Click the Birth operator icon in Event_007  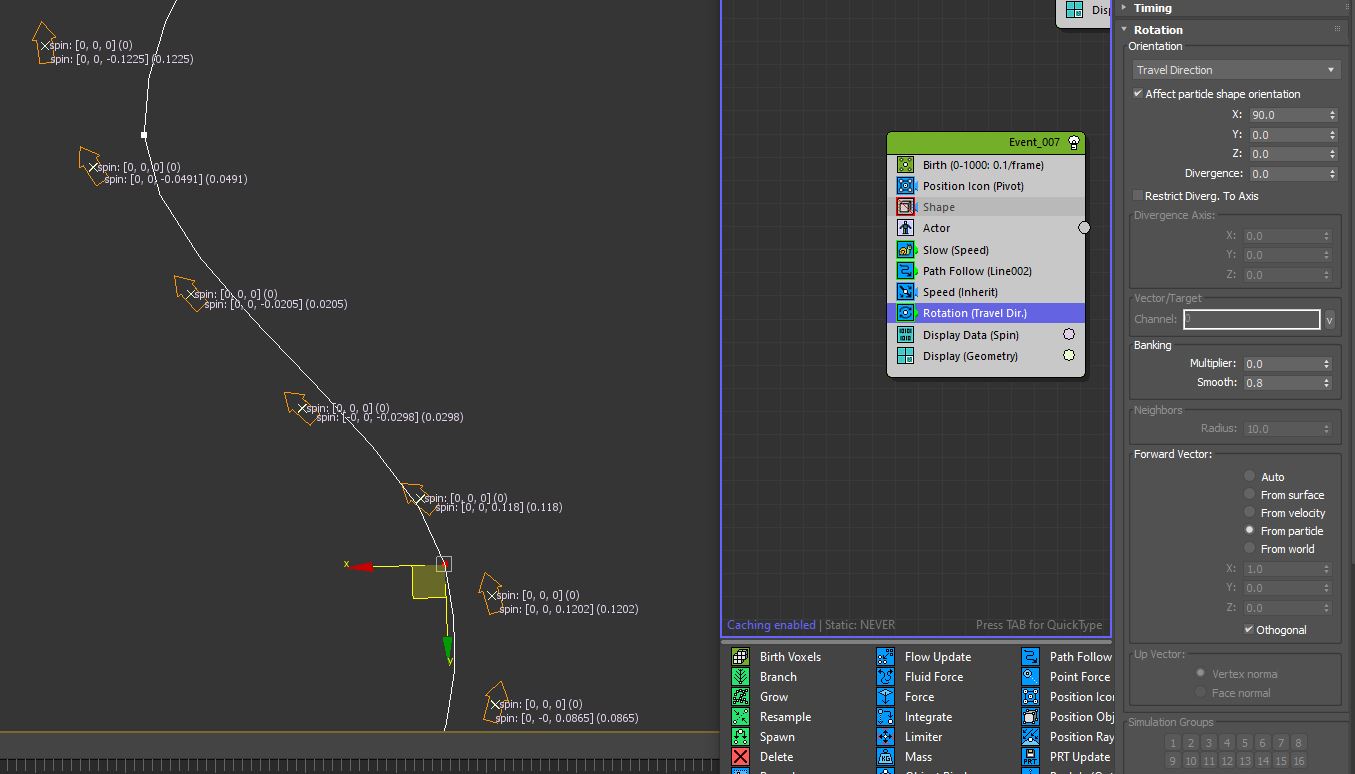click(x=905, y=165)
